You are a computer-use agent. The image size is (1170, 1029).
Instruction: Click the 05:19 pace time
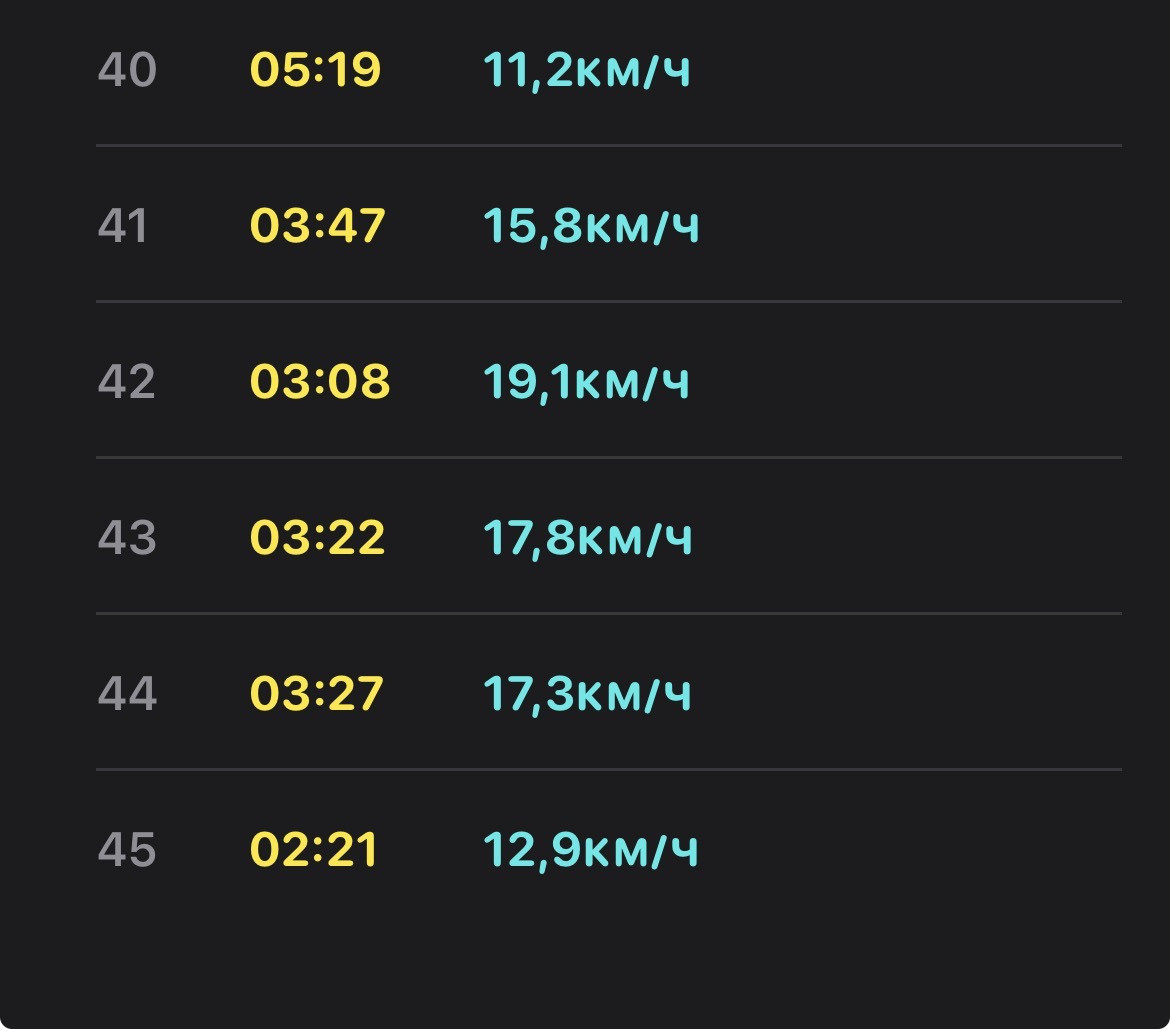point(315,70)
